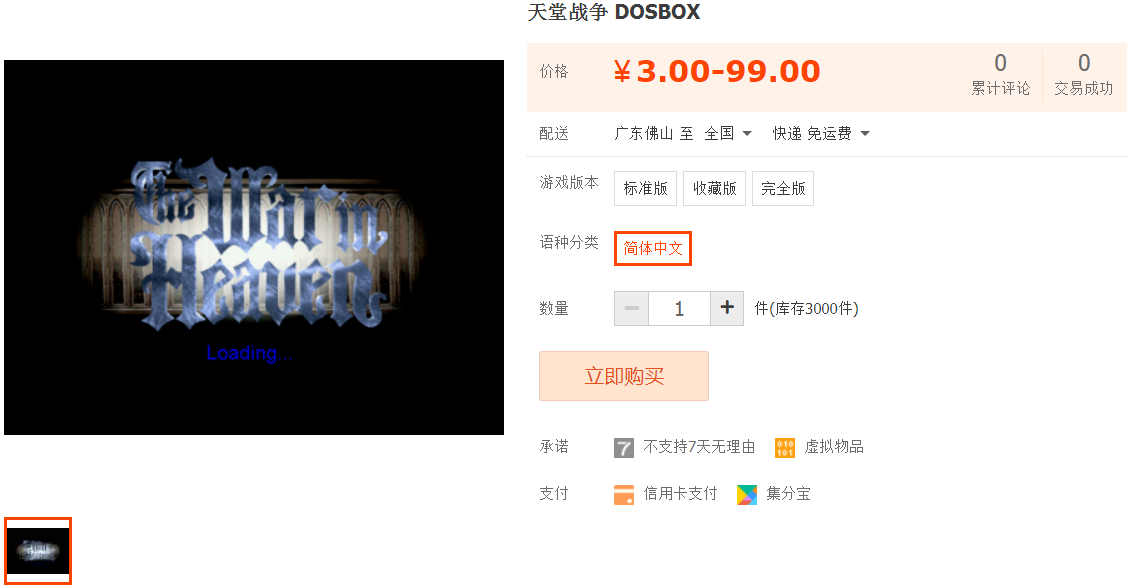The width and height of the screenshot is (1131, 587).
Task: Click the 集分宝 payment text
Action: point(788,494)
